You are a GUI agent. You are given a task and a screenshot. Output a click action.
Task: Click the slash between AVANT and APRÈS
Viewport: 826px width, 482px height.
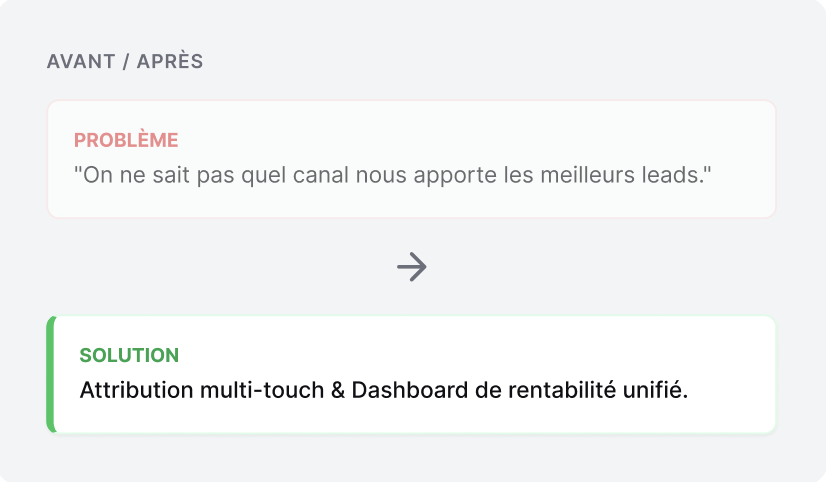pyautogui.click(x=125, y=62)
